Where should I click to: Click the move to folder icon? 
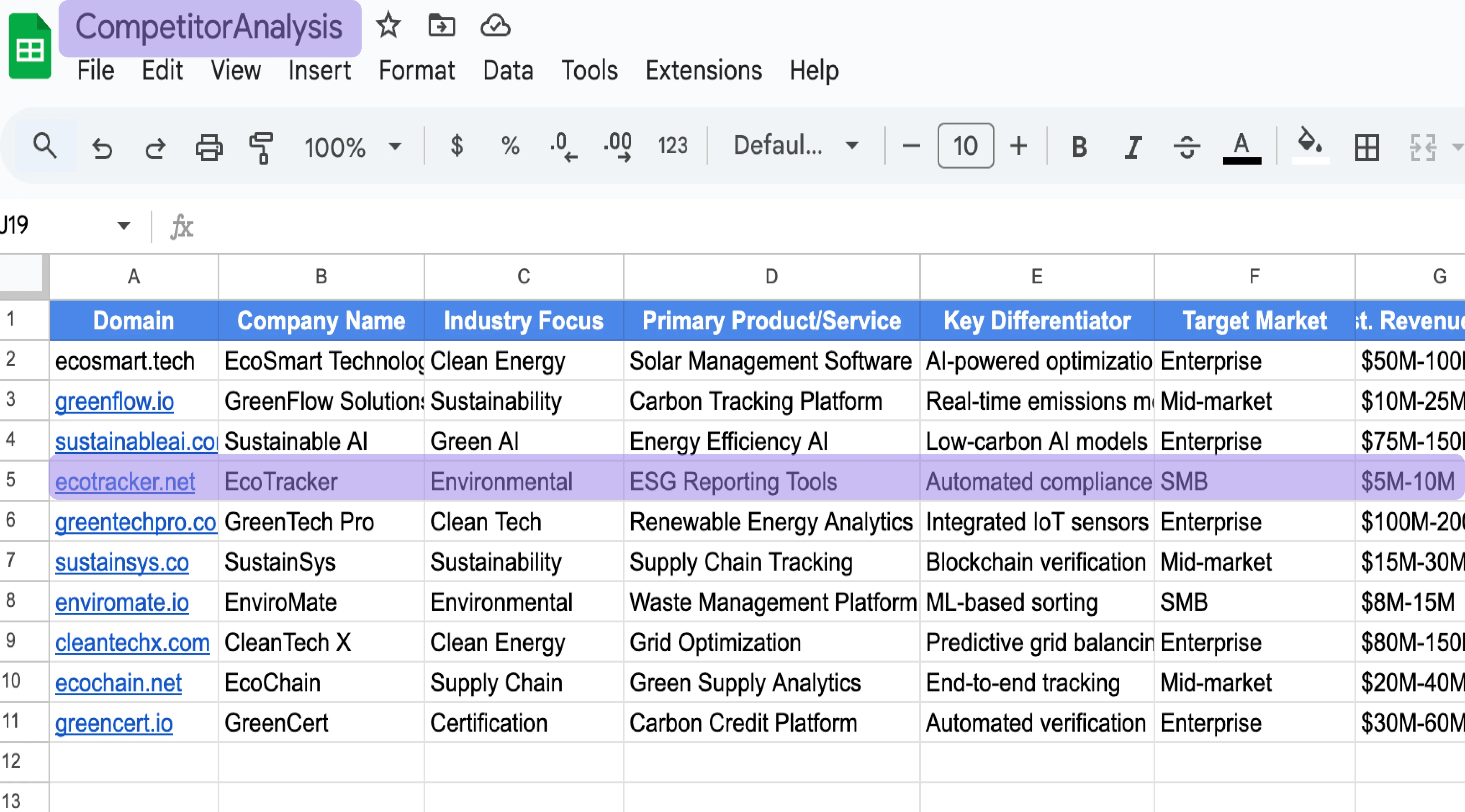441,26
